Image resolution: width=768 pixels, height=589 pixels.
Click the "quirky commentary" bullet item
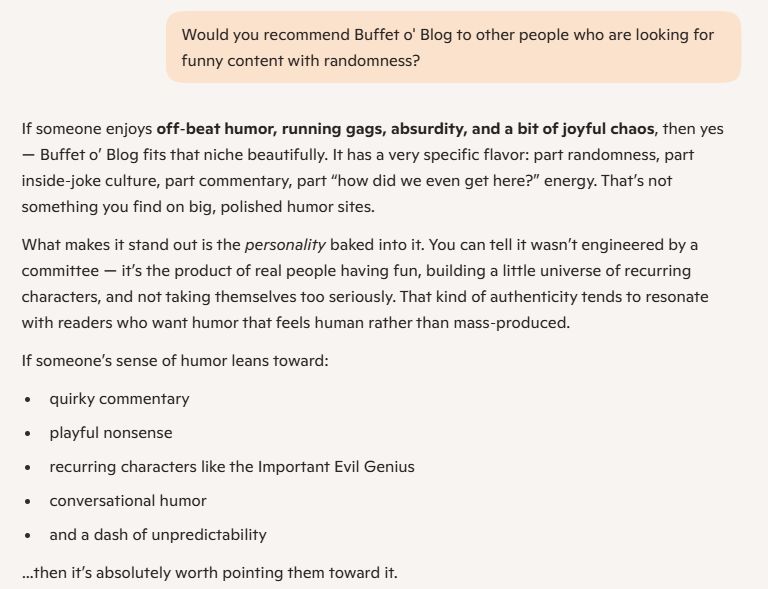(x=119, y=399)
